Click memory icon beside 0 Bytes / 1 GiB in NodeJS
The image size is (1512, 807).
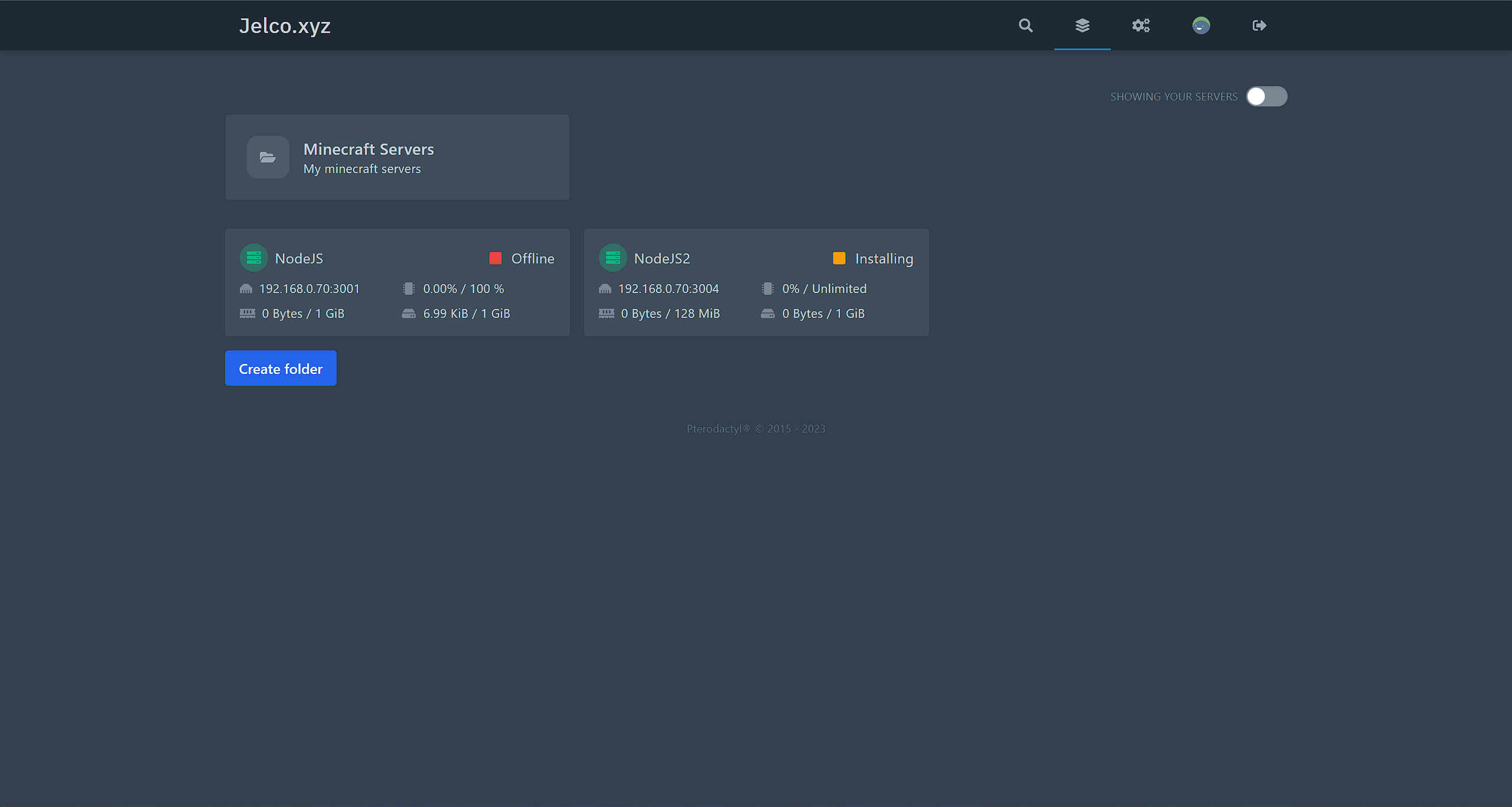[247, 314]
